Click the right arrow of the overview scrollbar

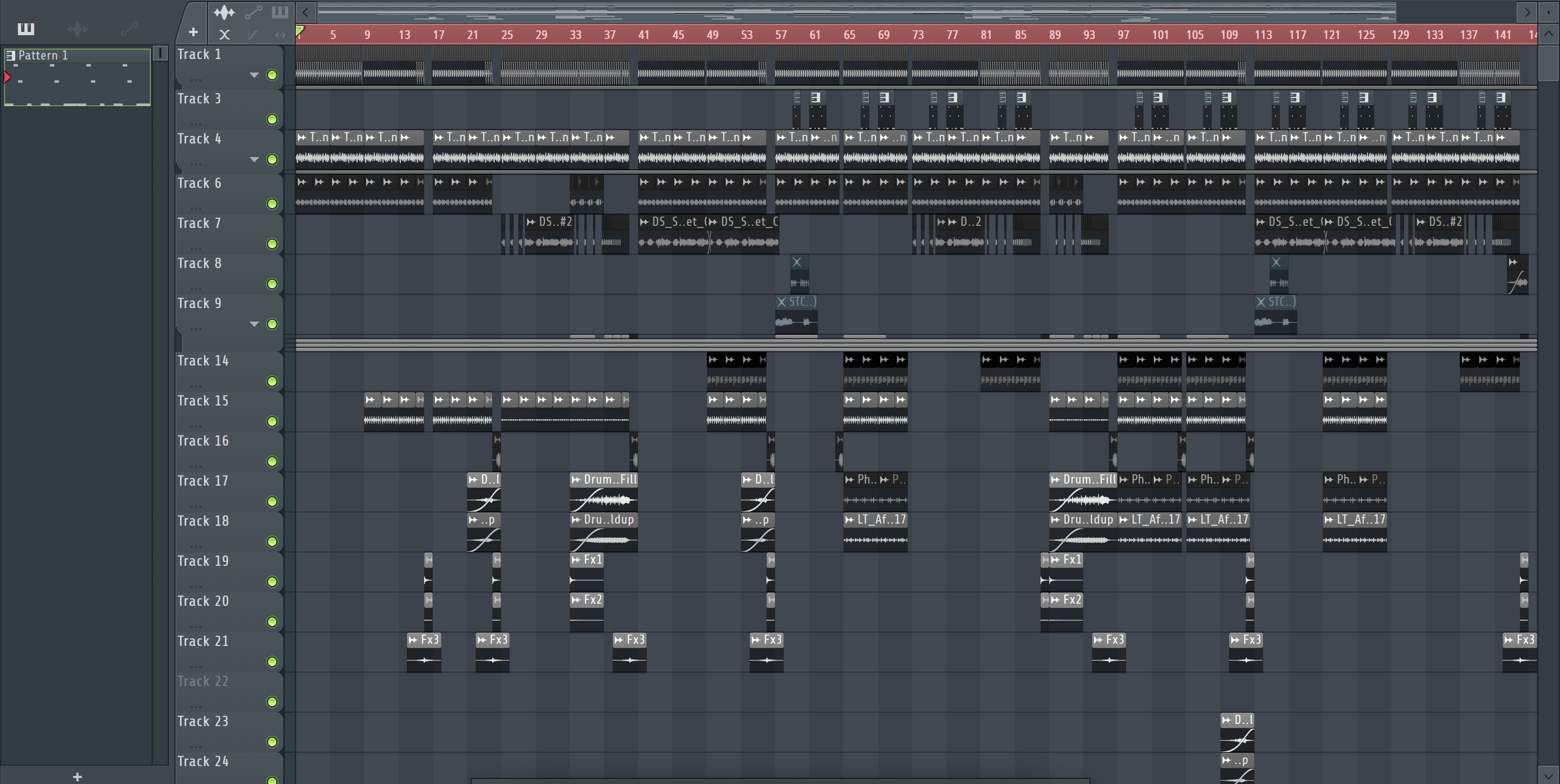coord(1527,12)
